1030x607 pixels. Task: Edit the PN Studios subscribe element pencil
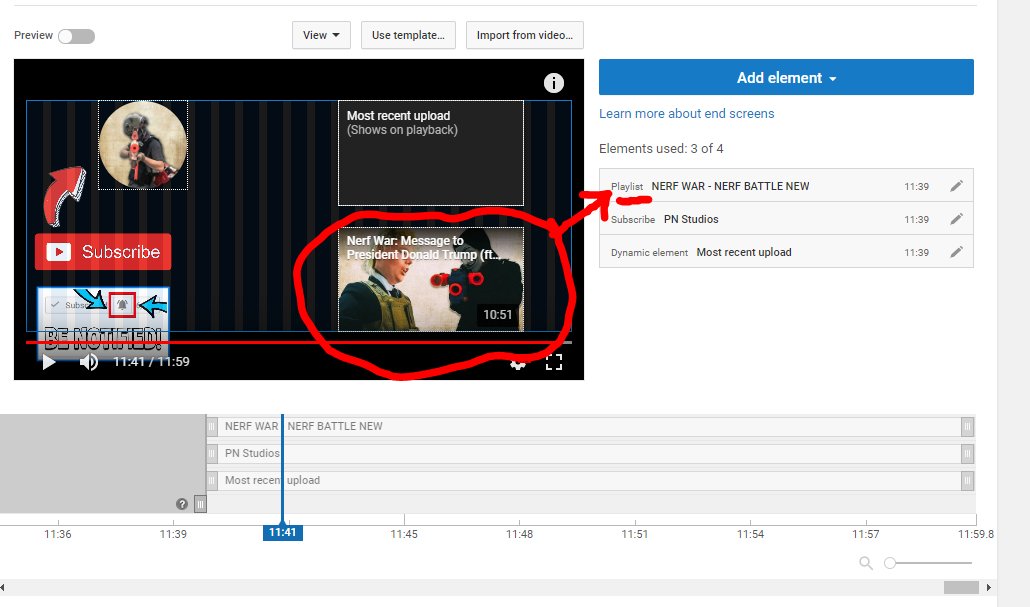(956, 219)
